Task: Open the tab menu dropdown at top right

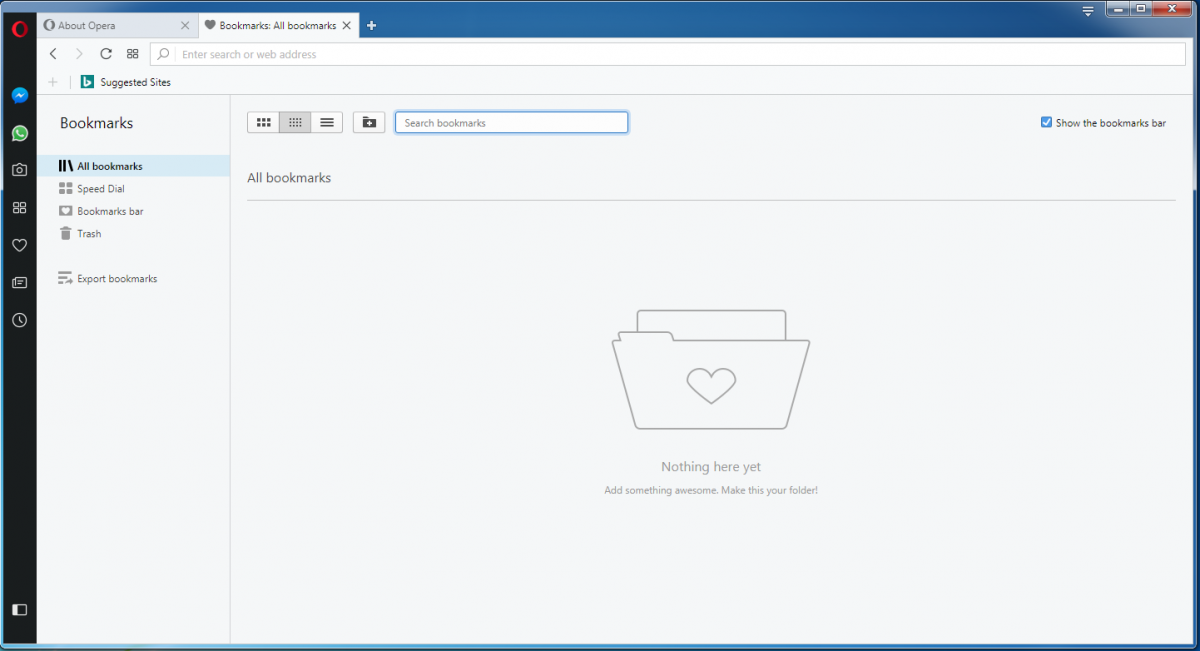Action: tap(1088, 11)
